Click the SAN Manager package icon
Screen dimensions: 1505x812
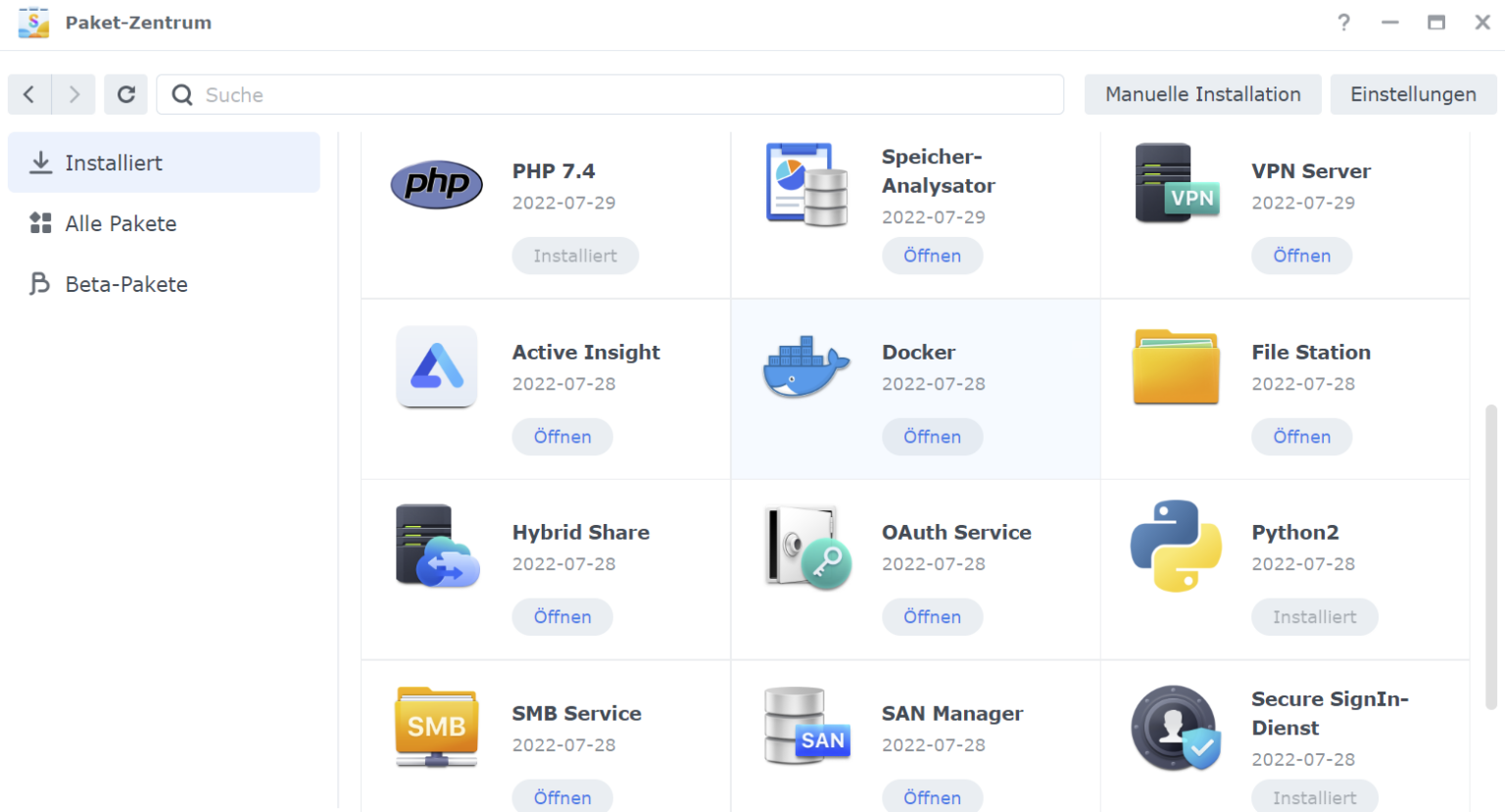[x=807, y=727]
